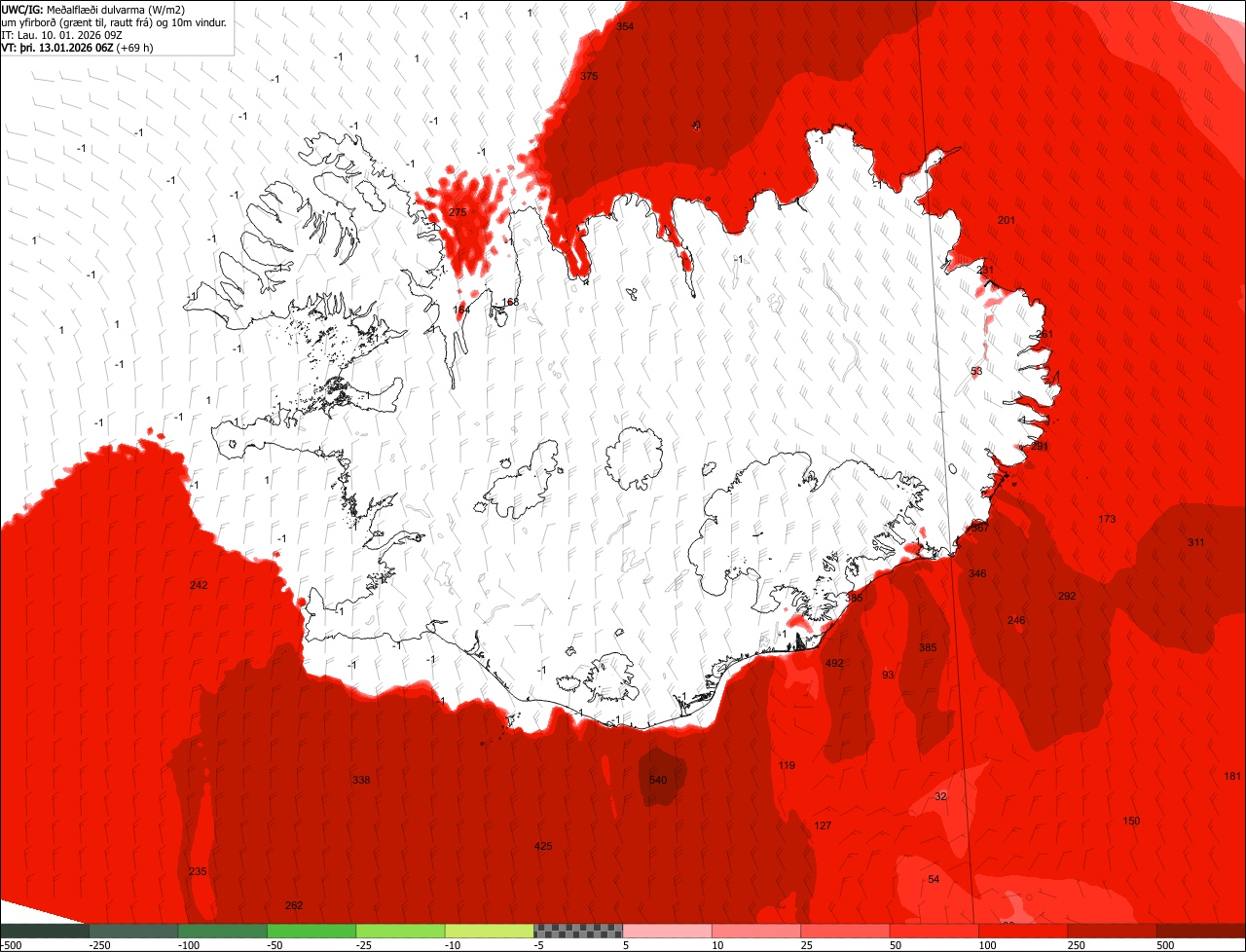Viewport: 1246px width, 952px height.
Task: Click the positive 25 legend tick label
Action: 806,945
